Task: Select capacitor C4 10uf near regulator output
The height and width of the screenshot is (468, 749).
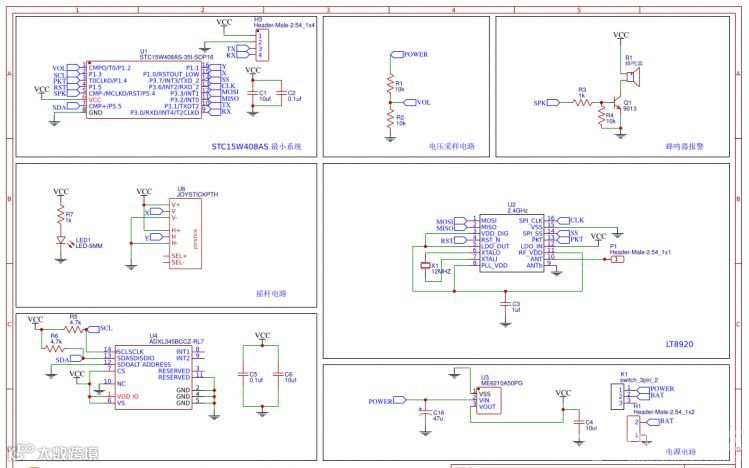Action: pos(579,422)
